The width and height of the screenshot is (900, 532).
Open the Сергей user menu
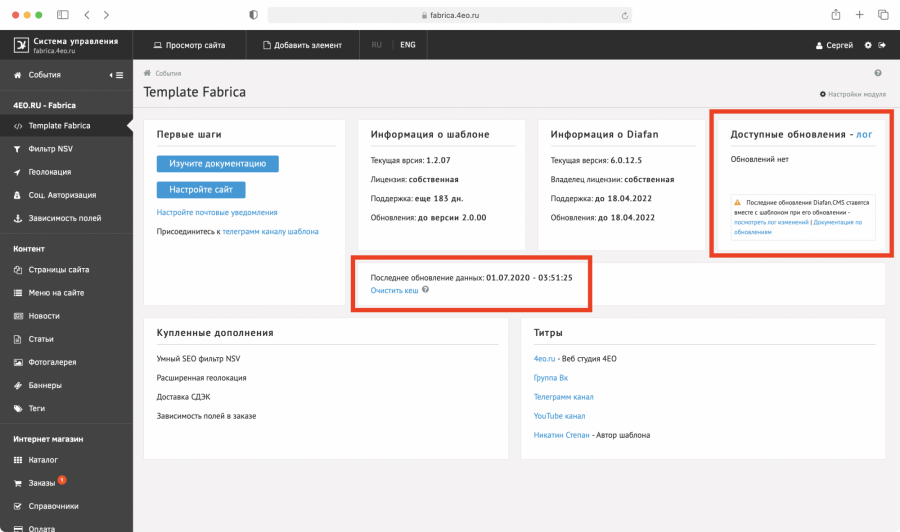pyautogui.click(x=834, y=45)
